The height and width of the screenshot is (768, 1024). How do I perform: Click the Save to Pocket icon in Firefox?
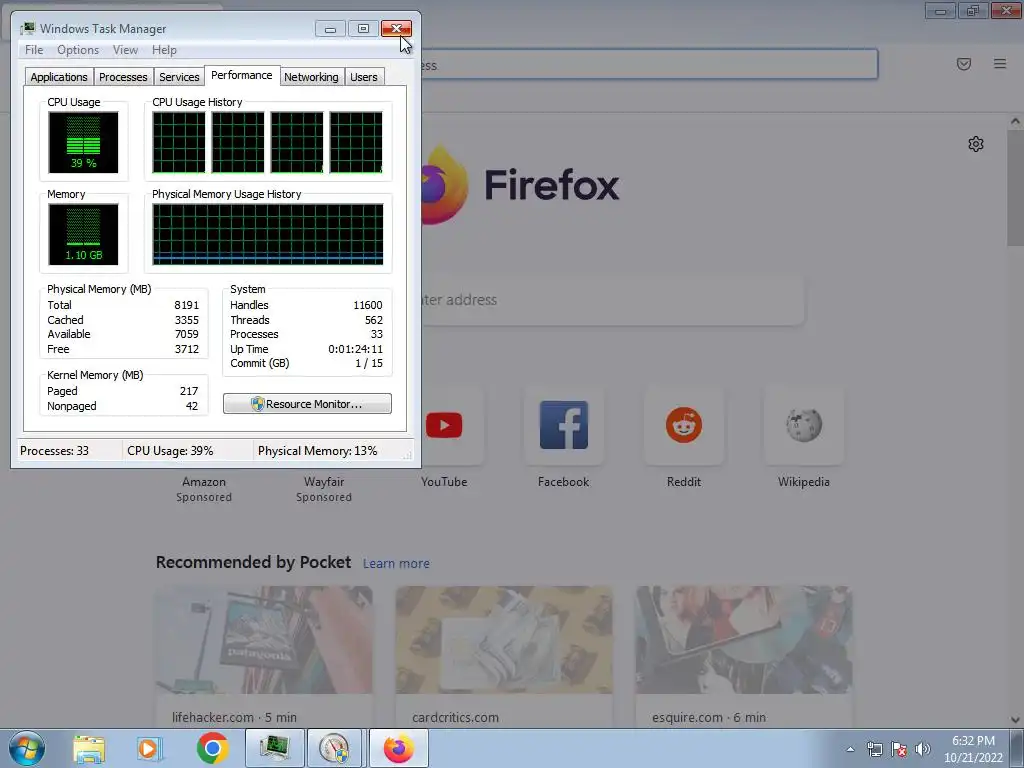(x=964, y=63)
